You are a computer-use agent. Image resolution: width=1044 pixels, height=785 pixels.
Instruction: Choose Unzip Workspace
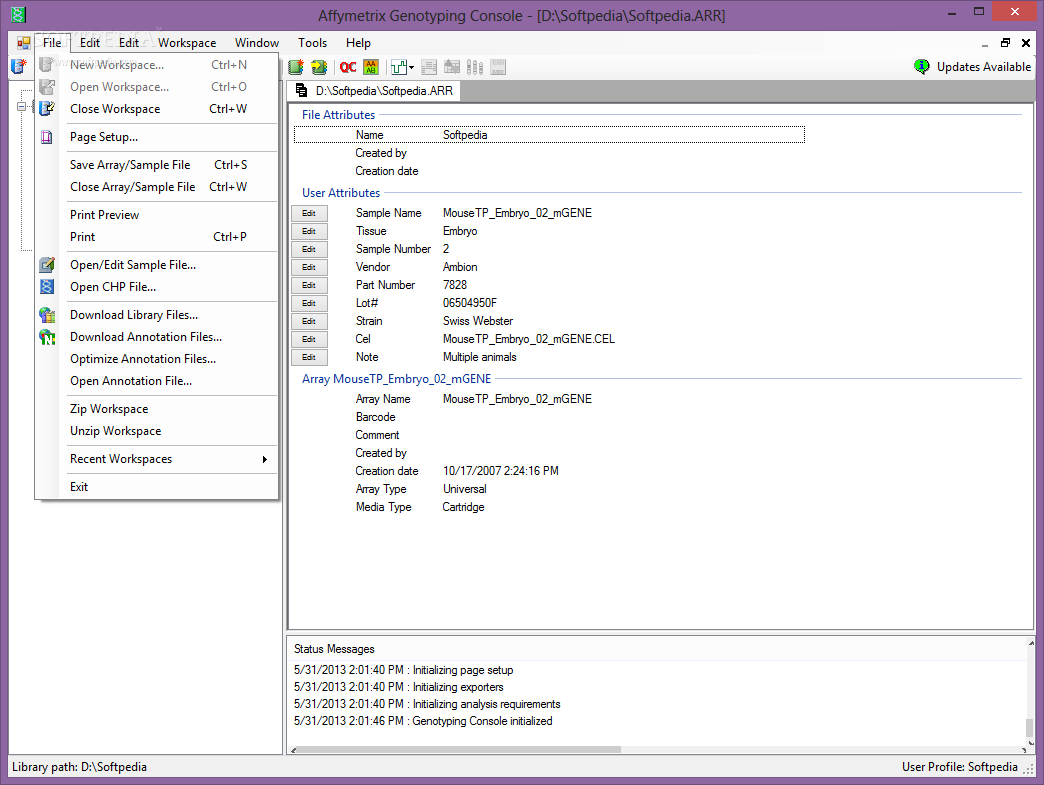(157, 431)
